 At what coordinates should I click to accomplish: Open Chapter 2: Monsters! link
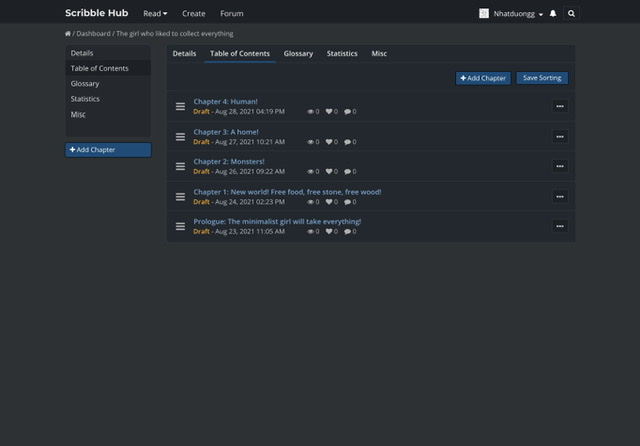pos(229,161)
